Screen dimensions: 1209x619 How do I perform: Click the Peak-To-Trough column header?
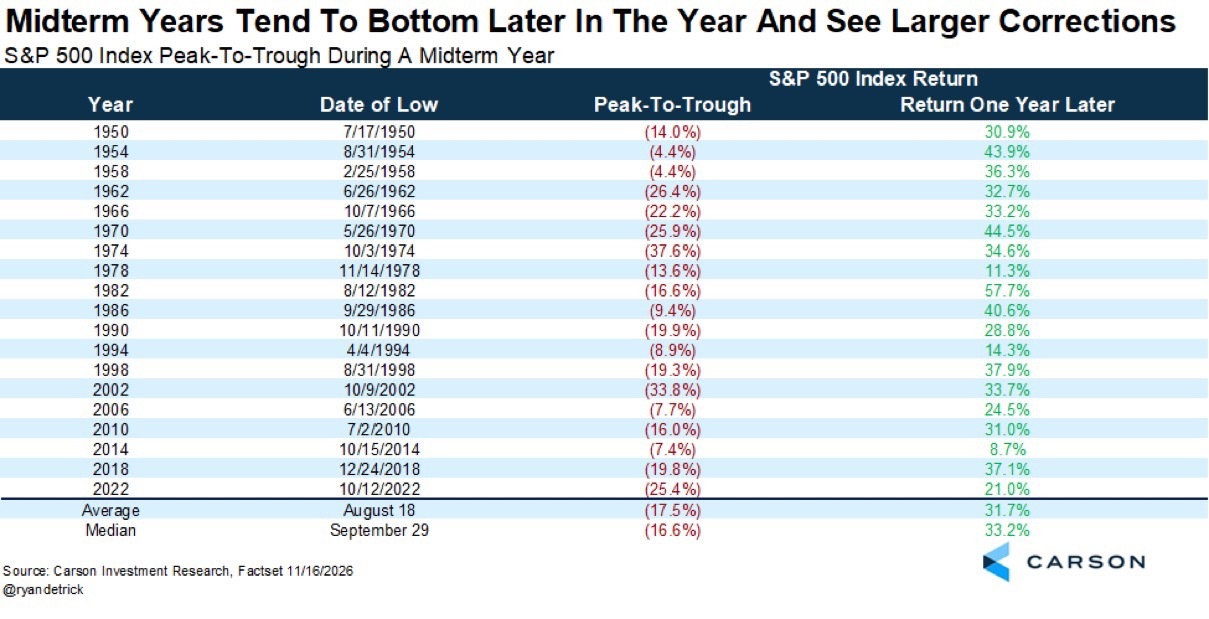672,105
